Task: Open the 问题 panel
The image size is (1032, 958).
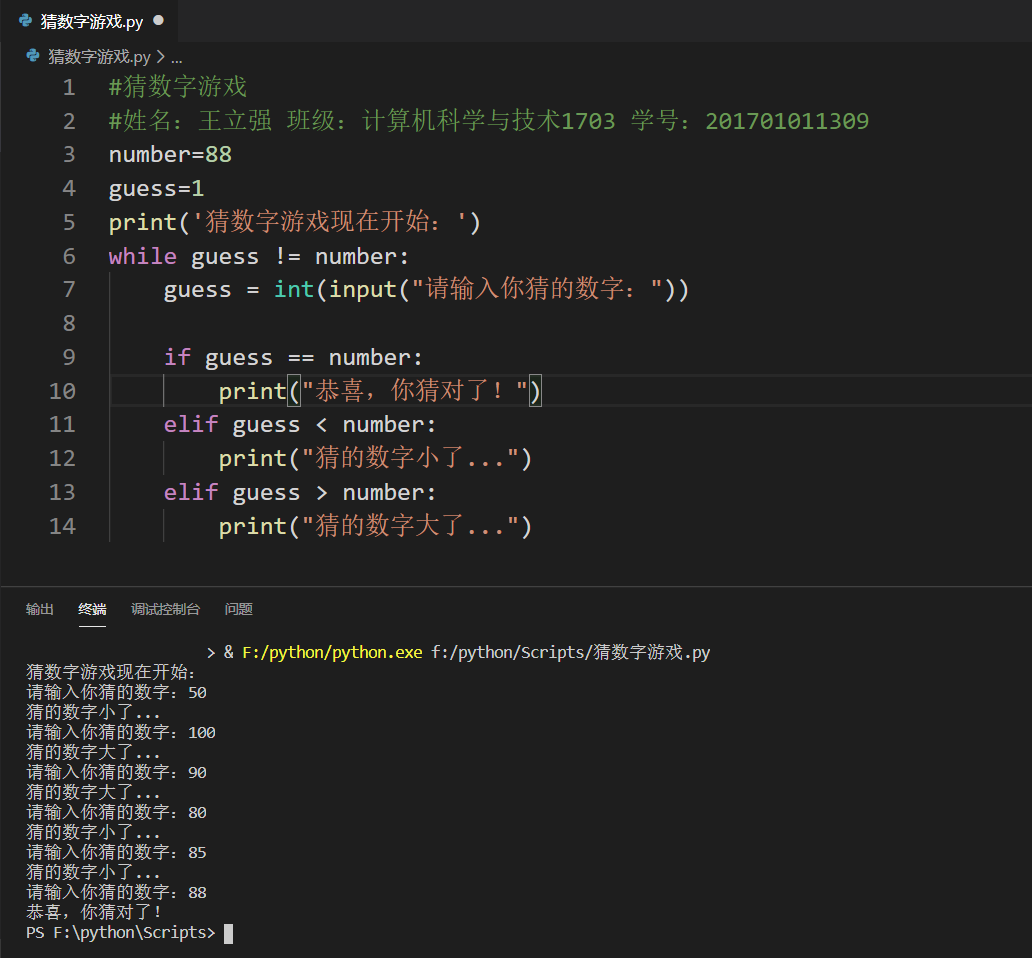Action: pyautogui.click(x=240, y=609)
